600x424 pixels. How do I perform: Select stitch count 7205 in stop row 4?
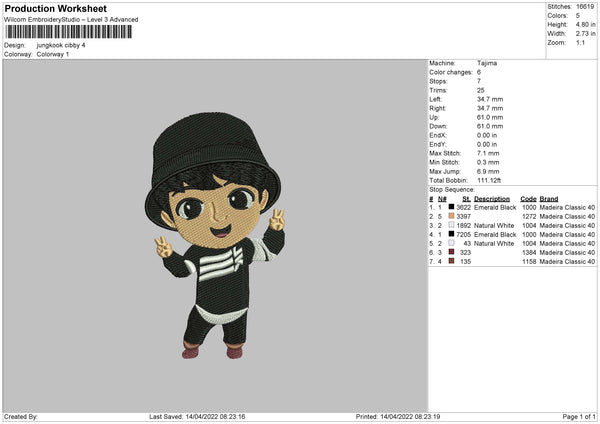point(463,235)
